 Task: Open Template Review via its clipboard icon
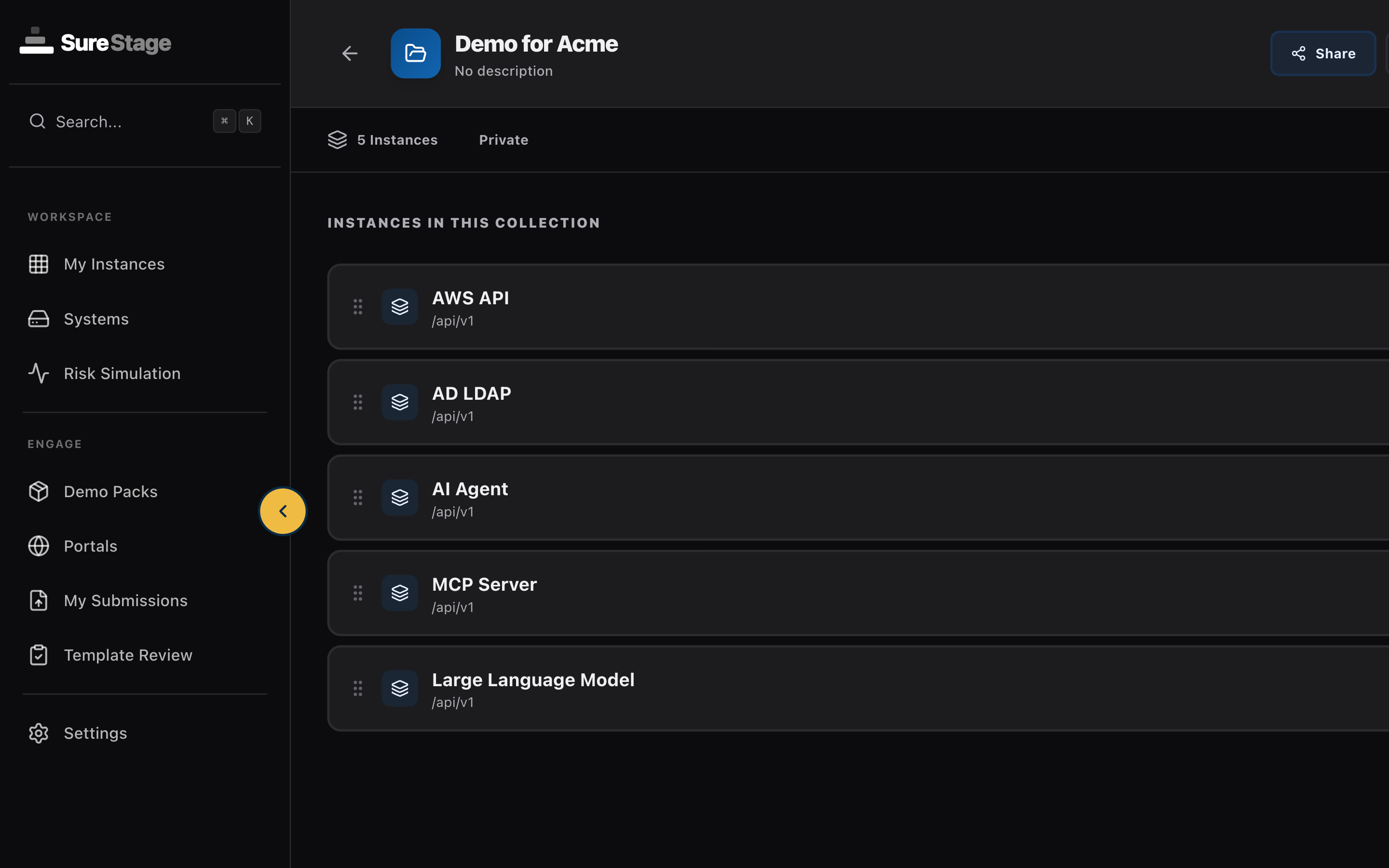(x=38, y=654)
